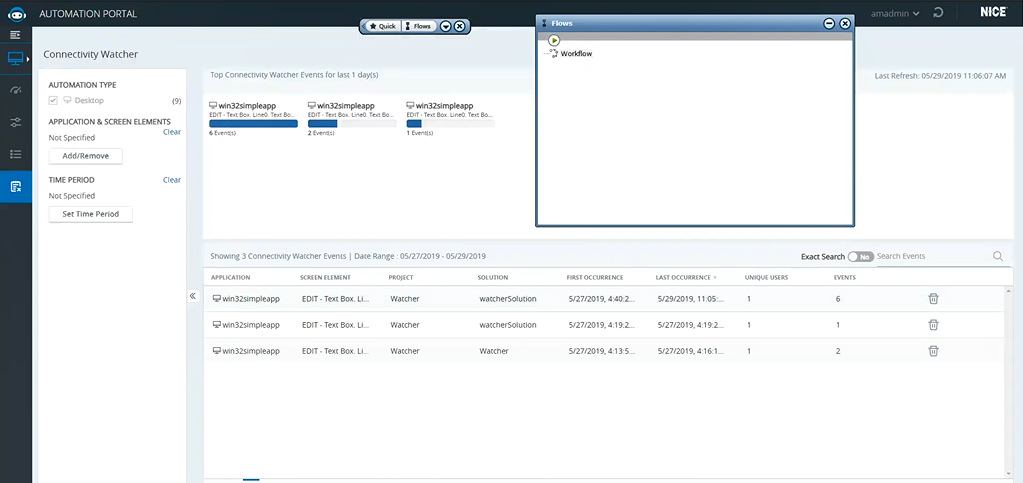Click the refresh icon next to amadmin

[937, 13]
